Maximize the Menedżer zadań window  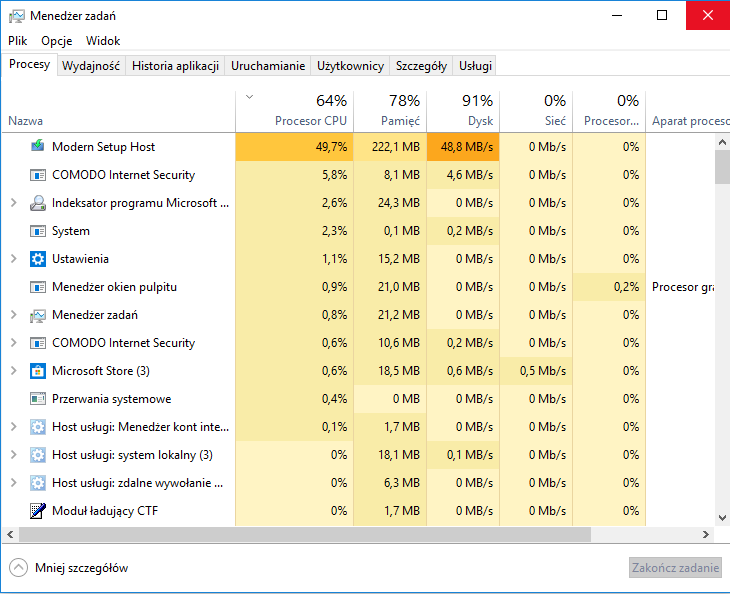click(x=662, y=15)
